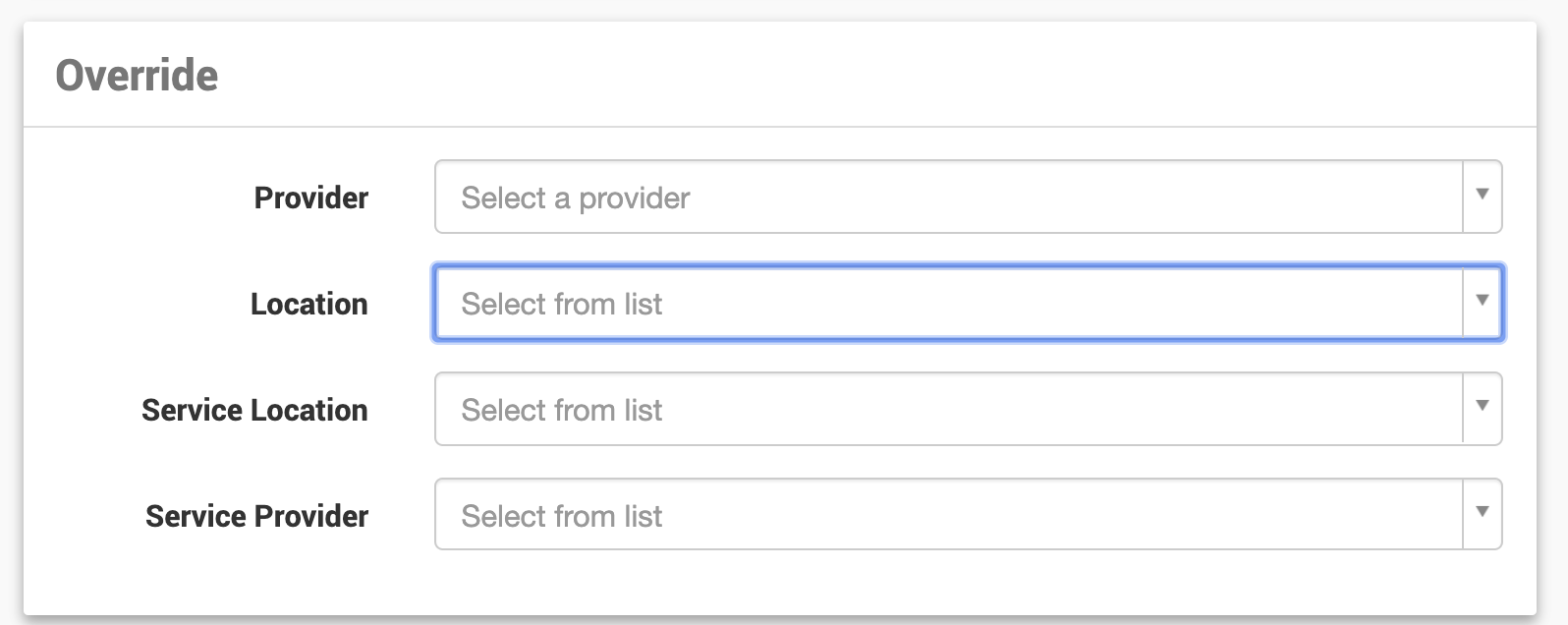Click the "Select a provider" placeholder text

click(576, 199)
